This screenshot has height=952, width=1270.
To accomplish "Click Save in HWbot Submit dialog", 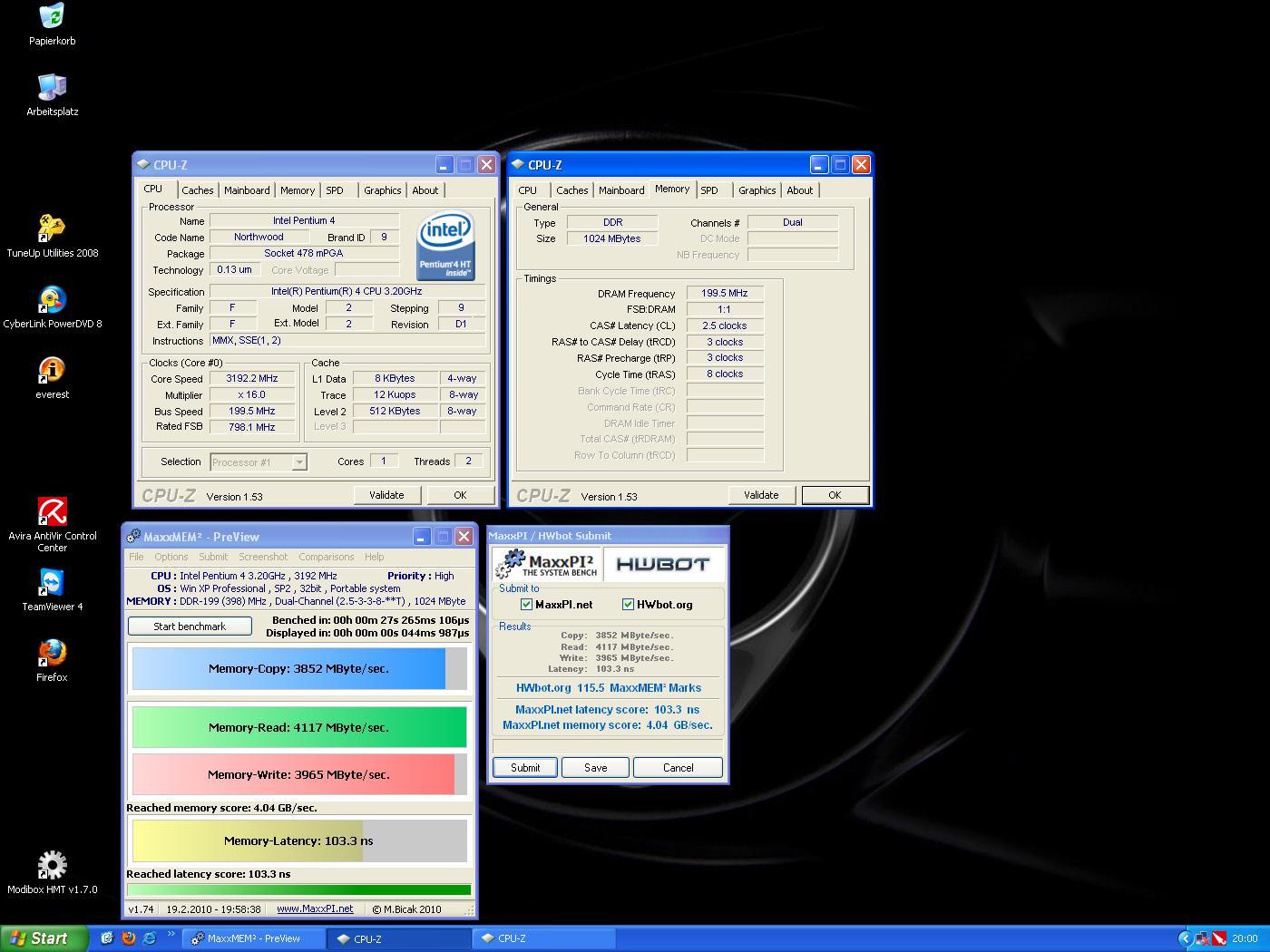I will click(x=595, y=768).
